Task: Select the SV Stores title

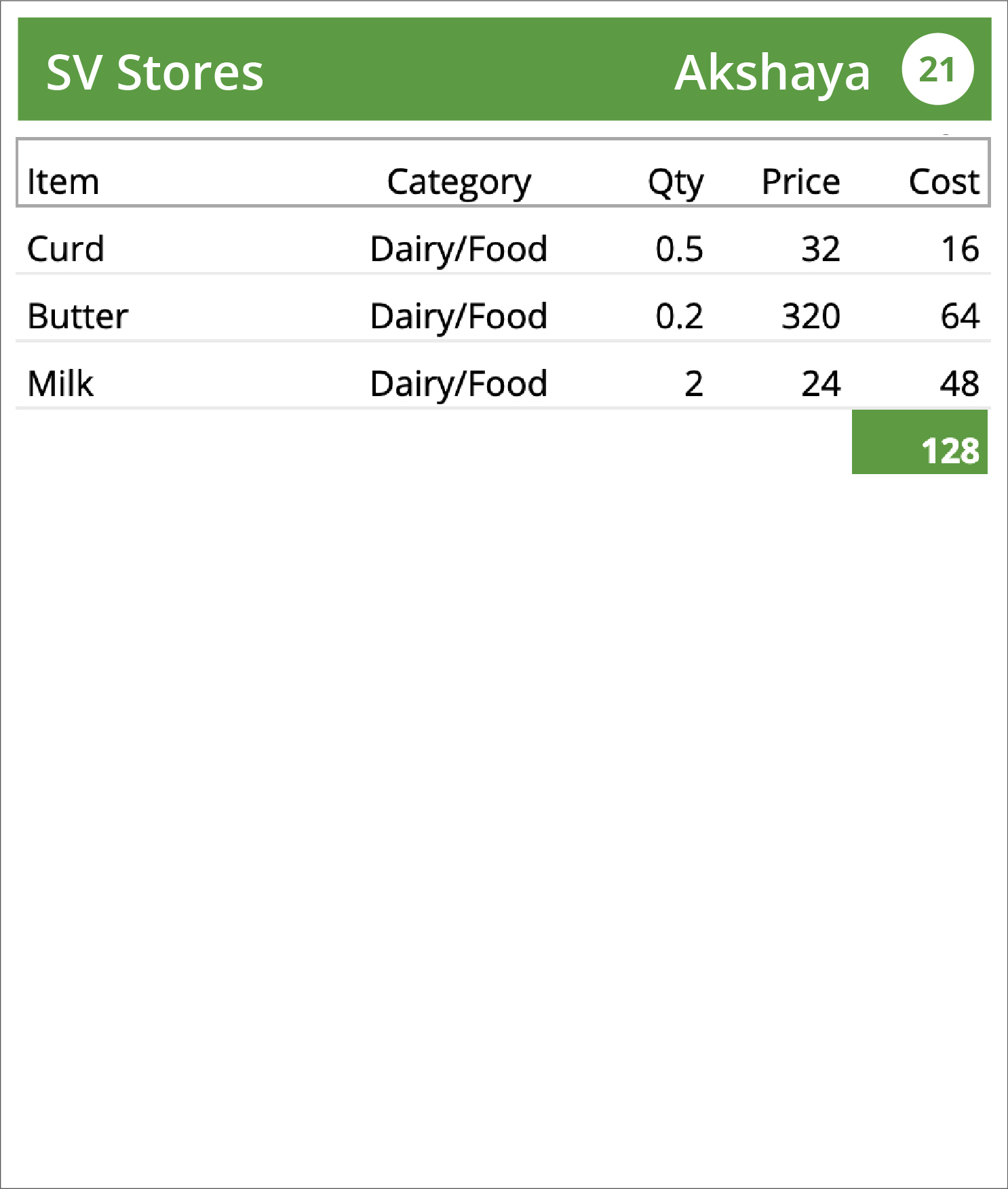Action: 155,72
